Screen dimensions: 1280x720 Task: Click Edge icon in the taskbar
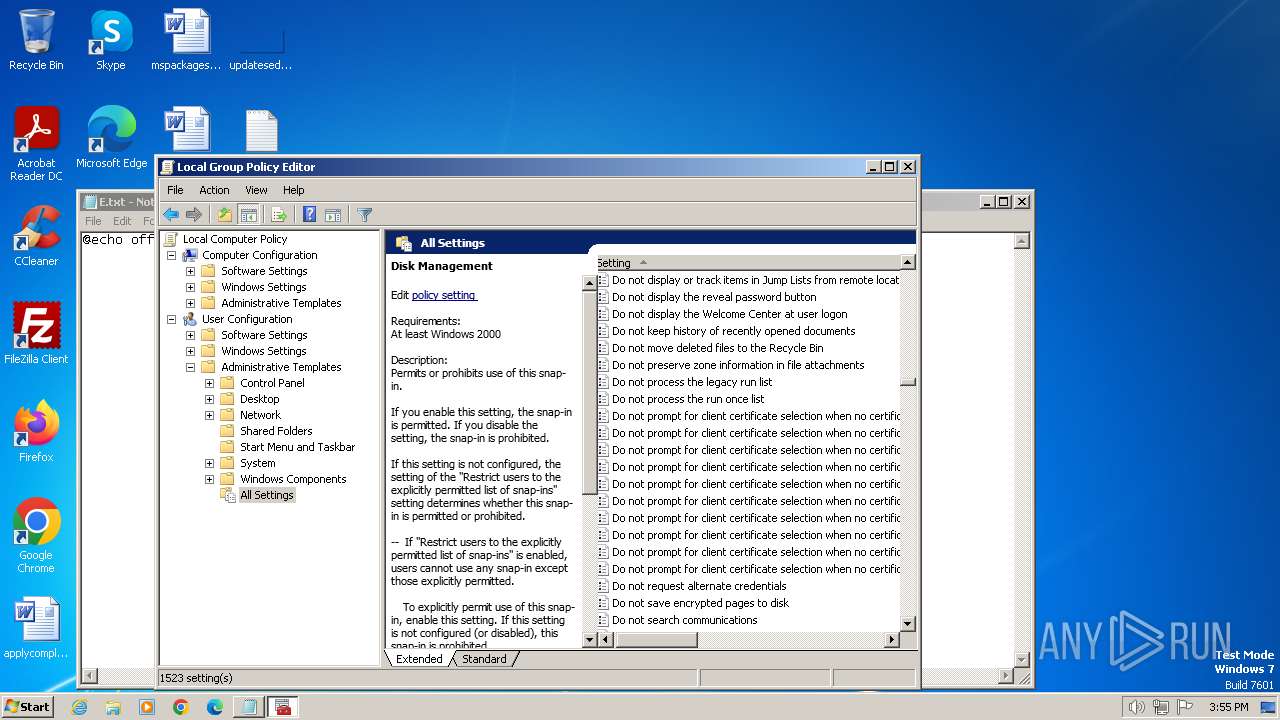[214, 707]
